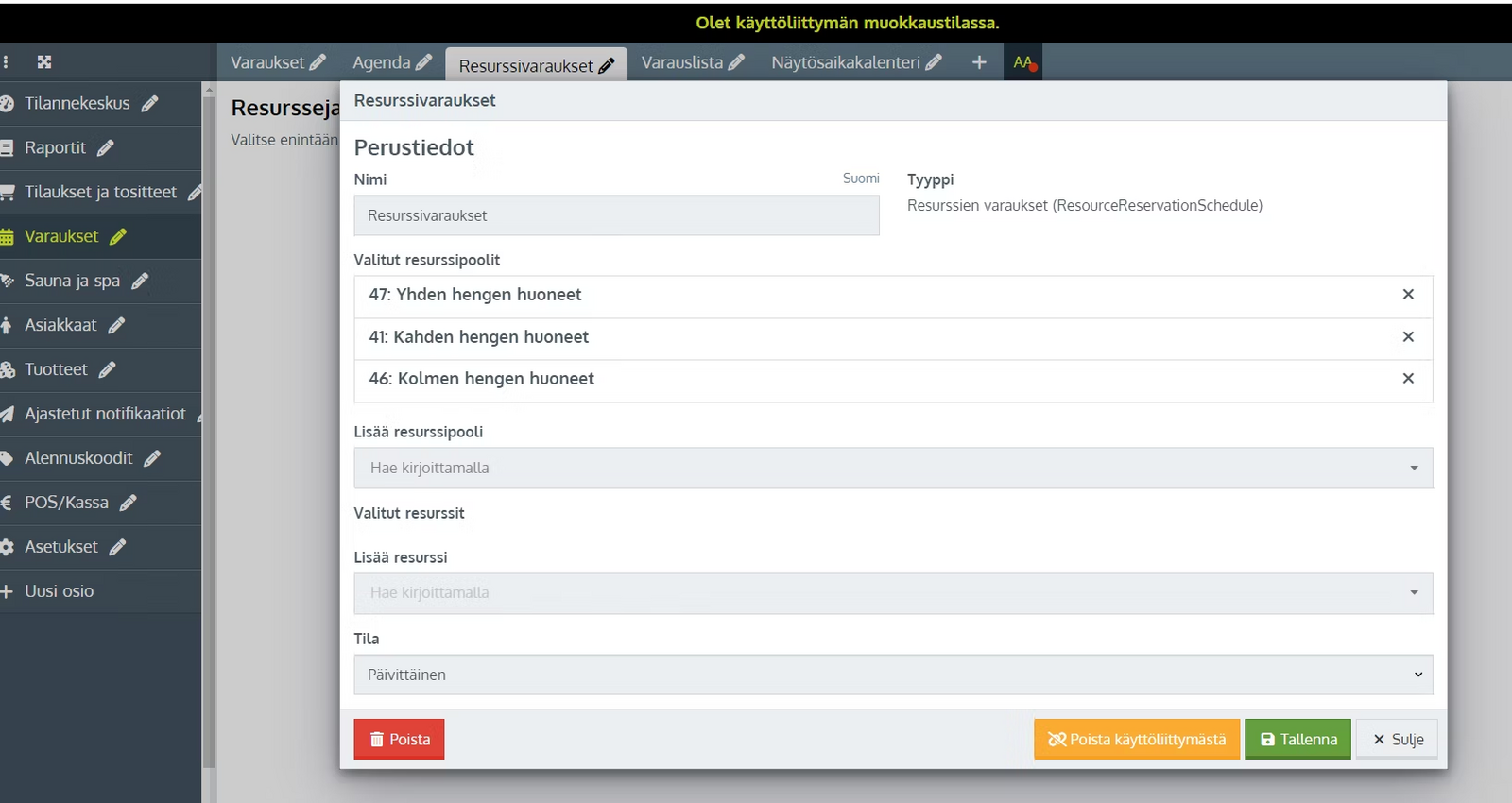Add a new tab with the plus icon
Screen dimensions: 1512x803
pyautogui.click(x=979, y=62)
